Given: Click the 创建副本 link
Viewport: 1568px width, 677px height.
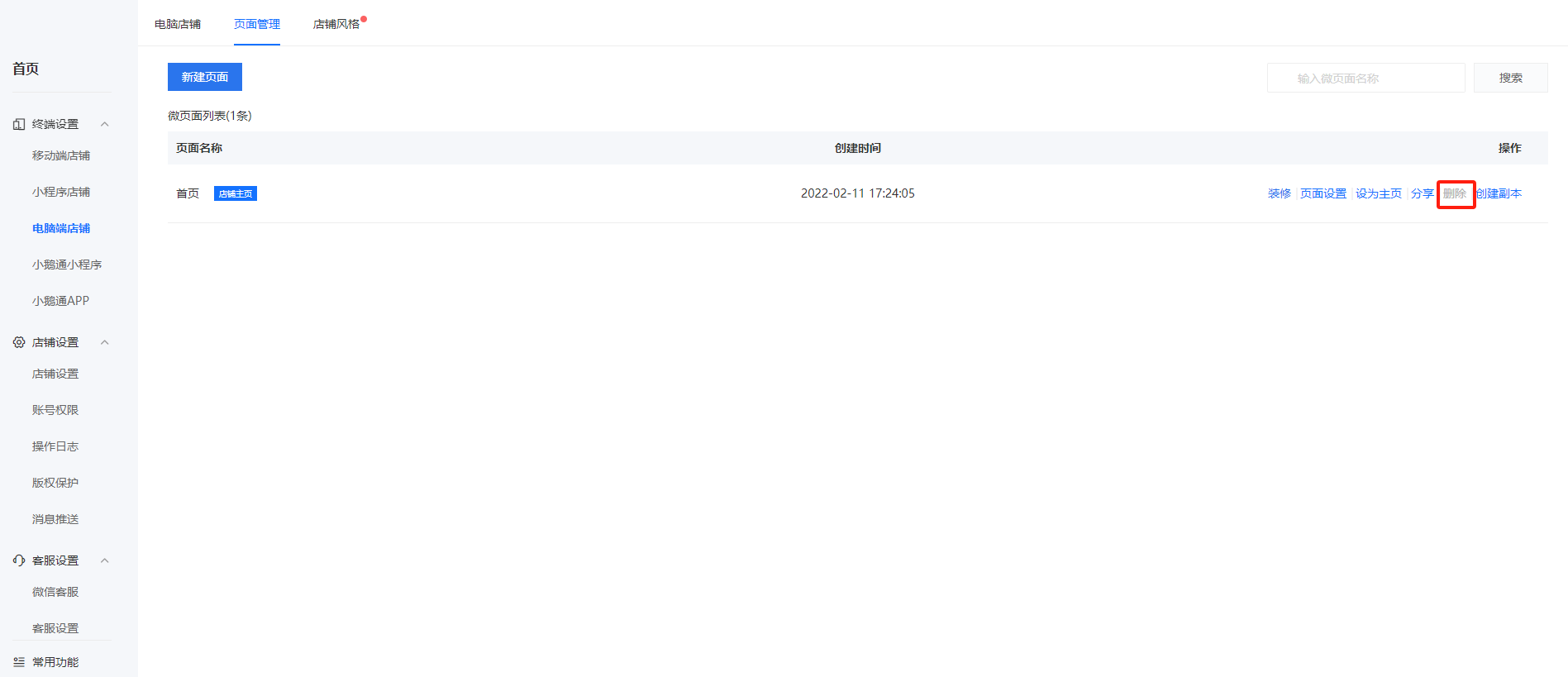Looking at the screenshot, I should [1499, 193].
